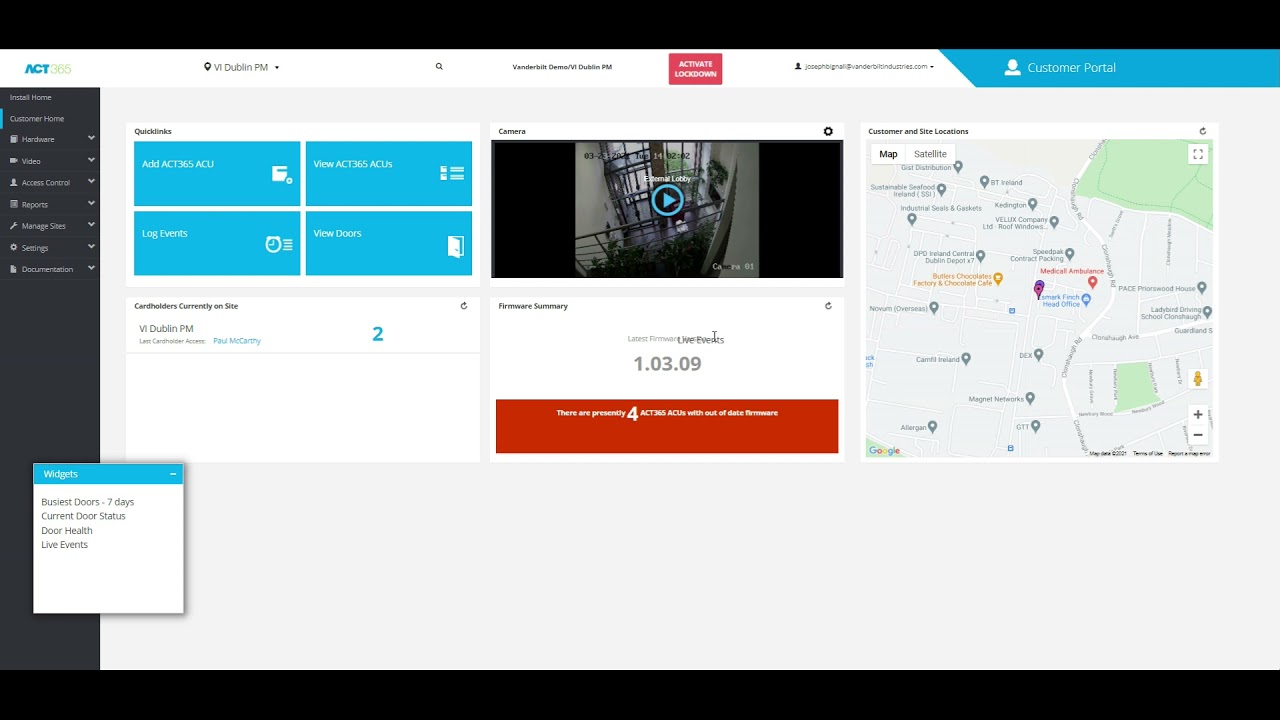Play the External Lobby camera feed
The image size is (1280, 720).
667,200
